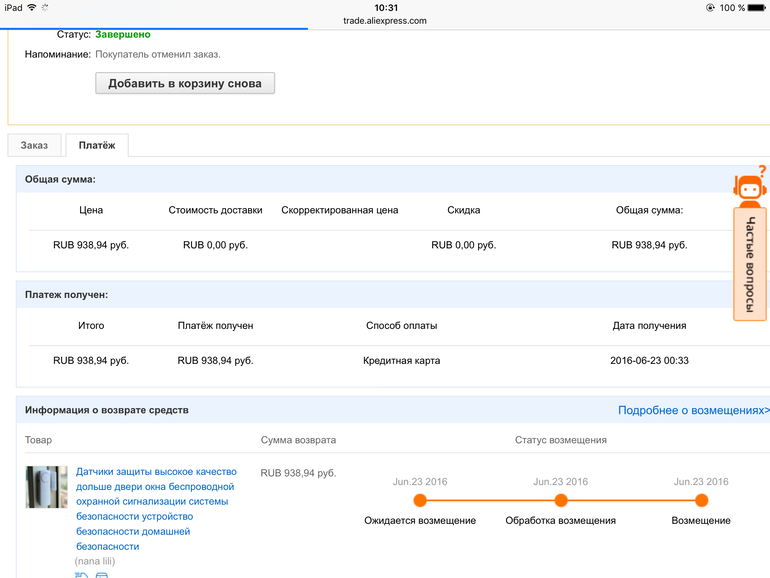Select the 'Платёж' tab
770x578 pixels.
[x=97, y=146]
